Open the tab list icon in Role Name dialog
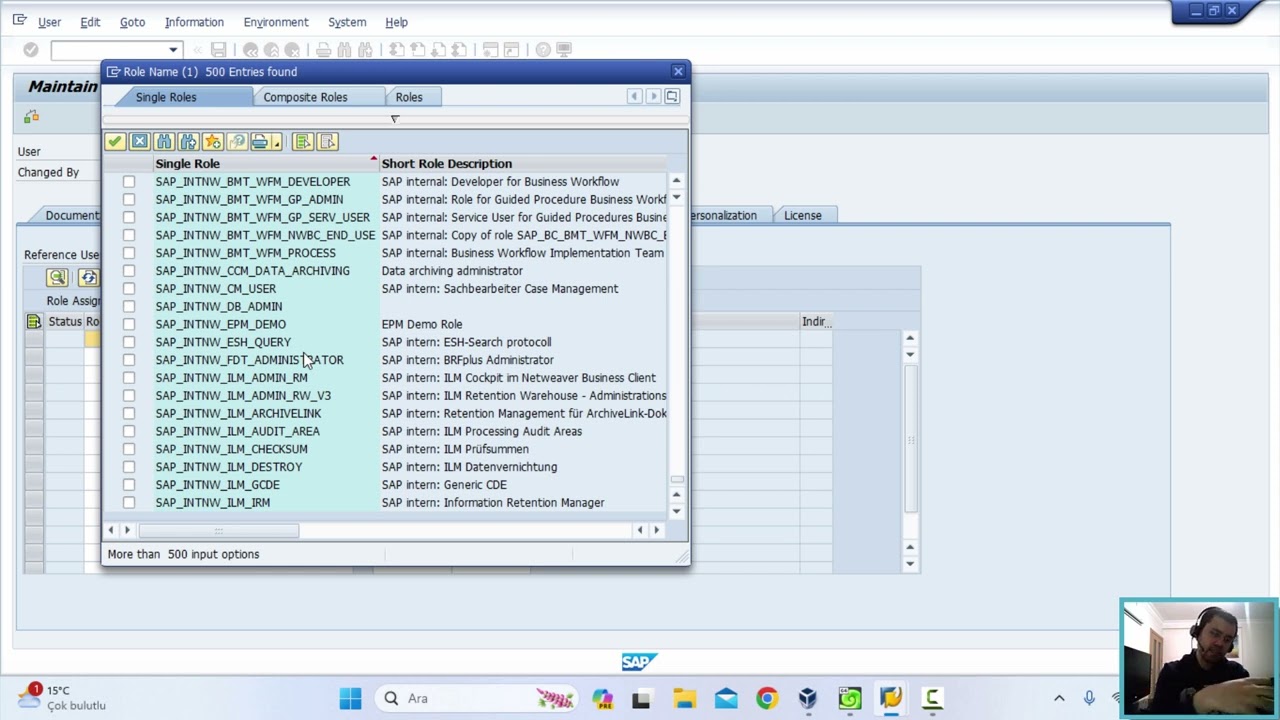This screenshot has height=720, width=1280. [672, 97]
